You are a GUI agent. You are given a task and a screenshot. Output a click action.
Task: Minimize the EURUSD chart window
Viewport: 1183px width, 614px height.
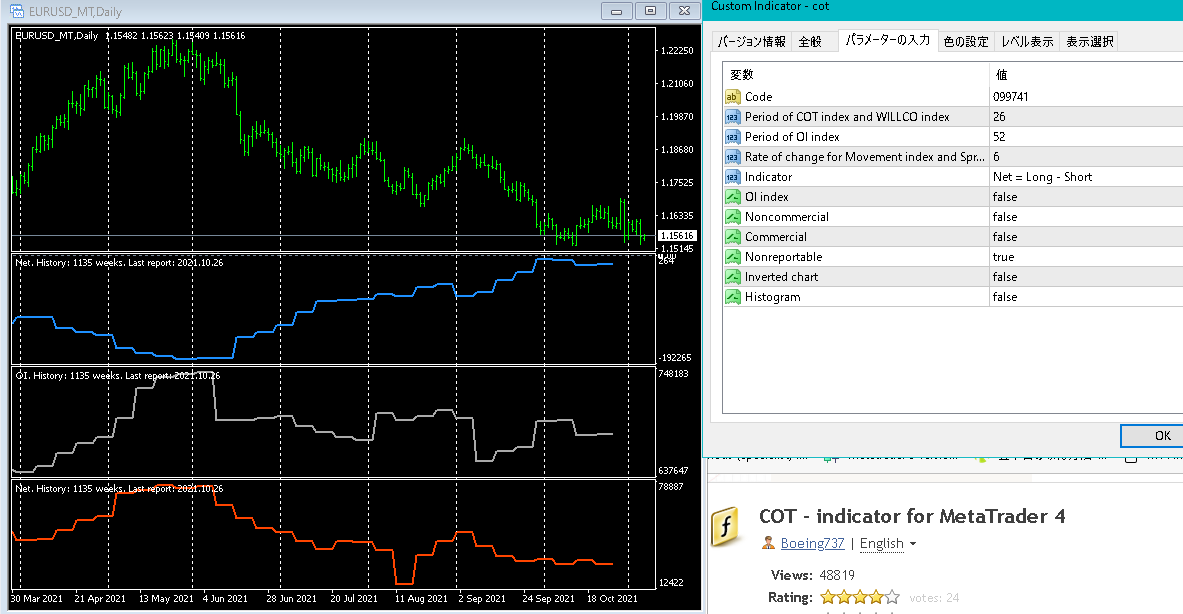(x=616, y=11)
